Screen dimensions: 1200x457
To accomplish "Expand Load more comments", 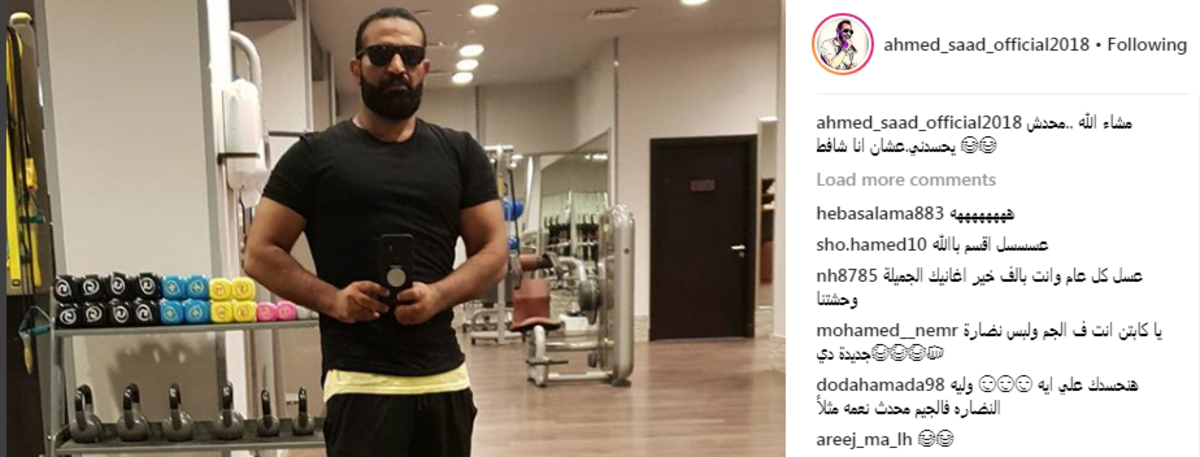I will click(x=906, y=180).
